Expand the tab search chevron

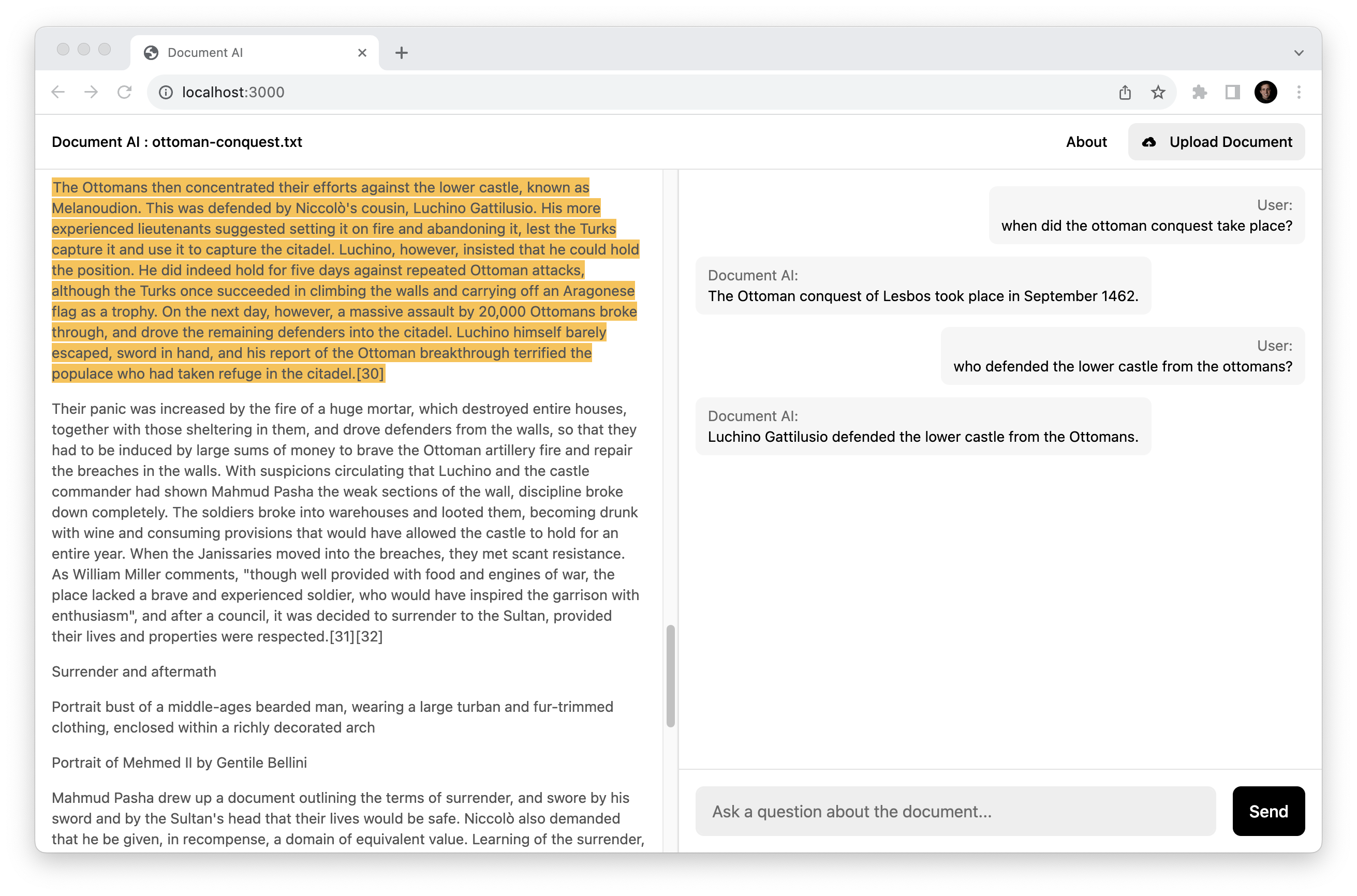tap(1298, 53)
